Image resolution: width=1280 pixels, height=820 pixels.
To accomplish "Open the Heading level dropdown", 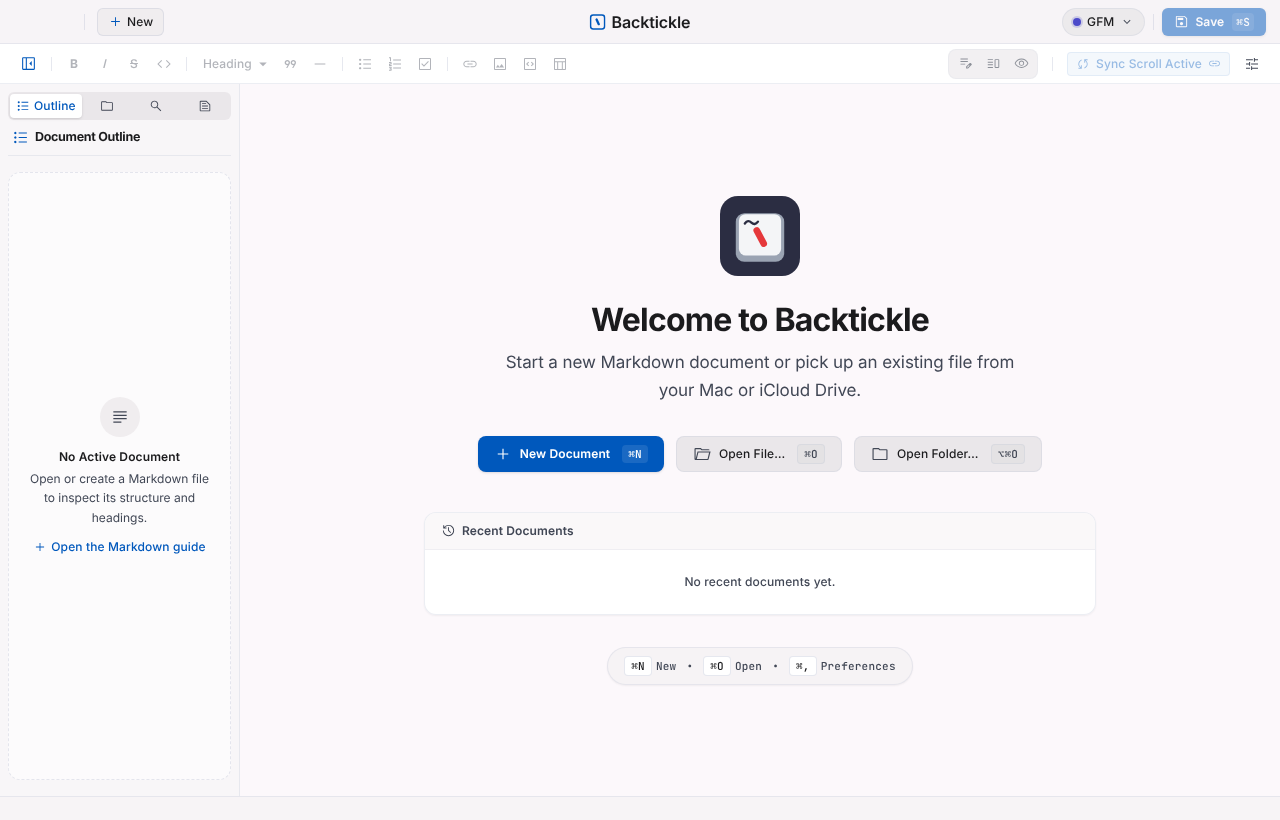I will pyautogui.click(x=235, y=64).
